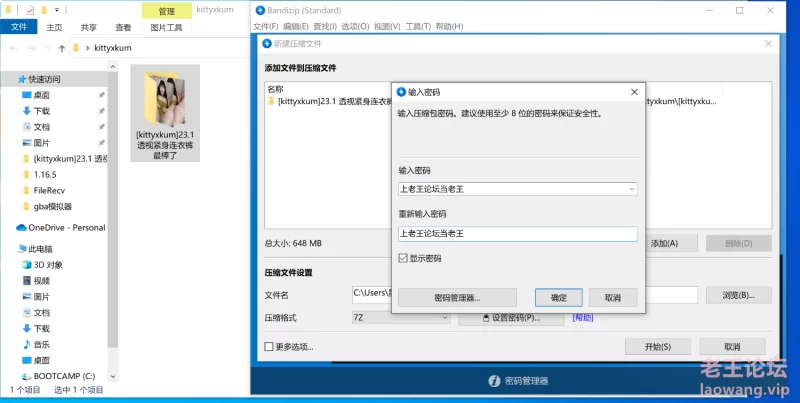Viewport: 800px width, 403px height.
Task: Click the Explorer title bar folder icon
Action: 8,10
